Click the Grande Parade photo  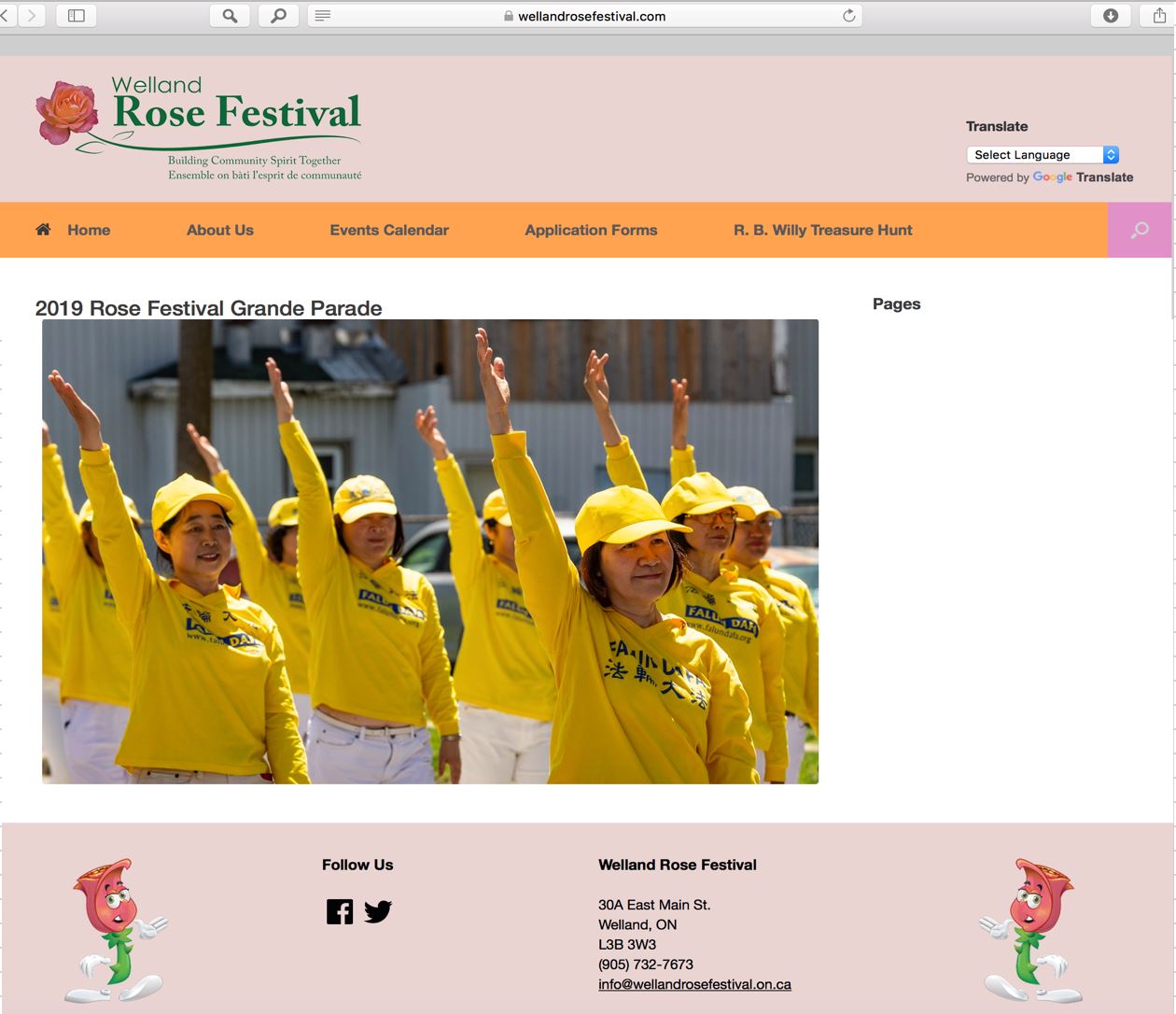430,551
